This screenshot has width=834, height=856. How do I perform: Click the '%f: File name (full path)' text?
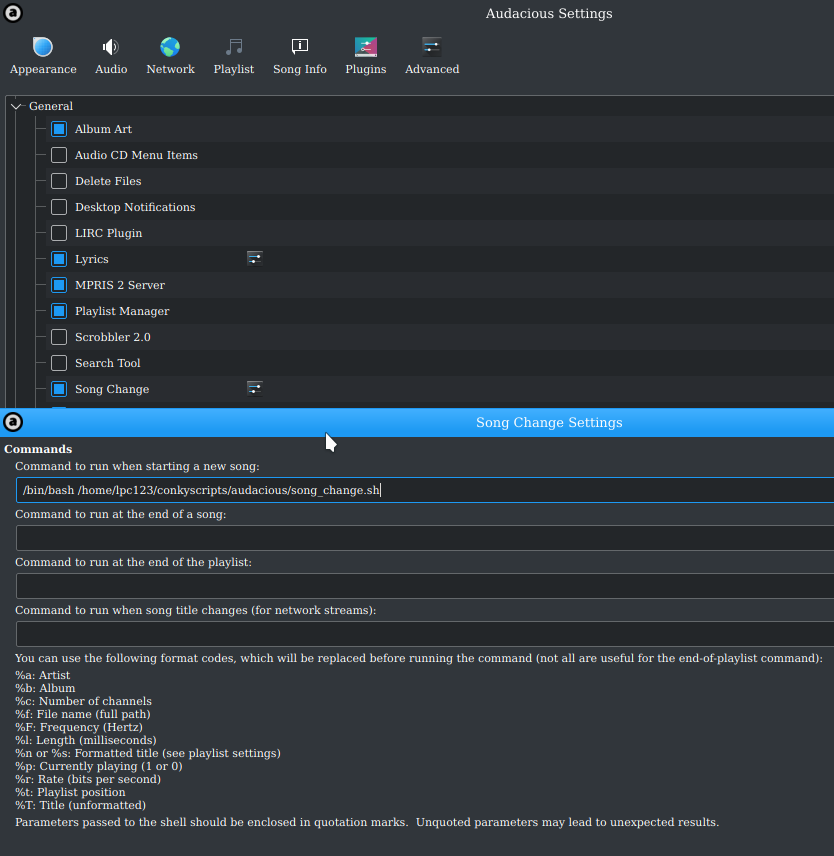click(x=82, y=714)
